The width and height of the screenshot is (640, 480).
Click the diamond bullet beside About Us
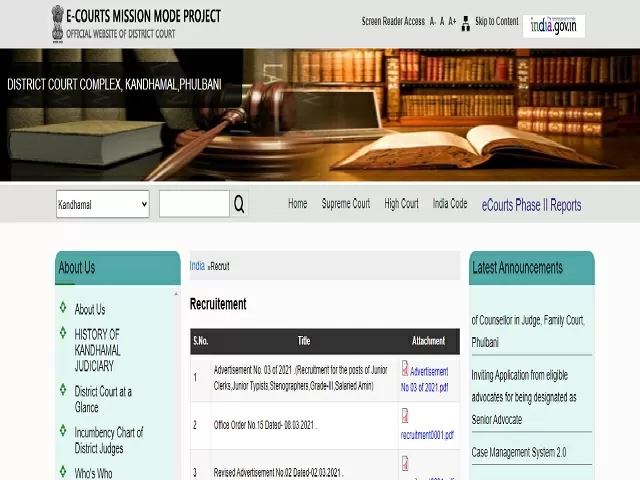coord(63,307)
